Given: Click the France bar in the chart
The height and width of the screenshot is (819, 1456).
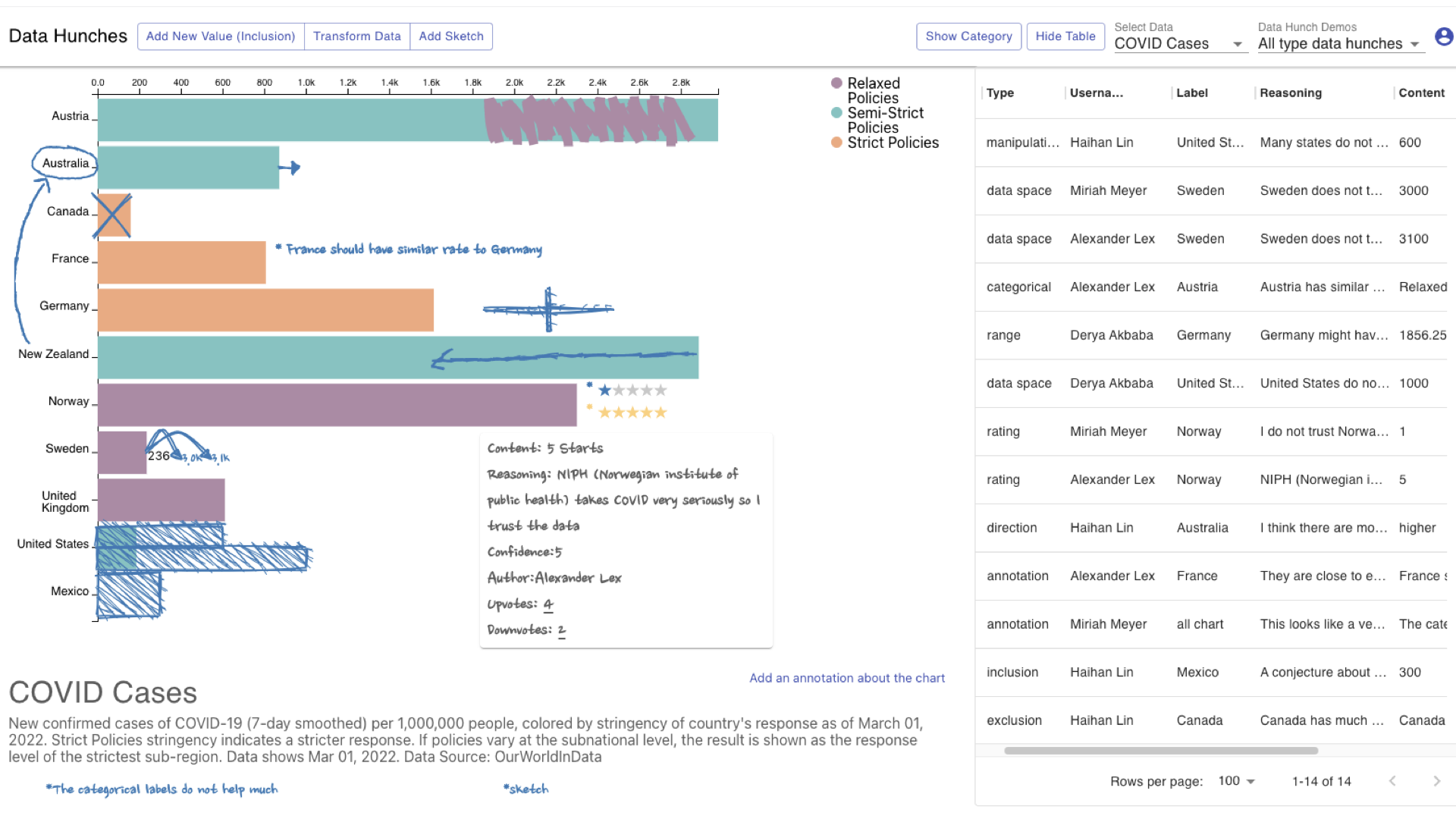Looking at the screenshot, I should pyautogui.click(x=182, y=262).
